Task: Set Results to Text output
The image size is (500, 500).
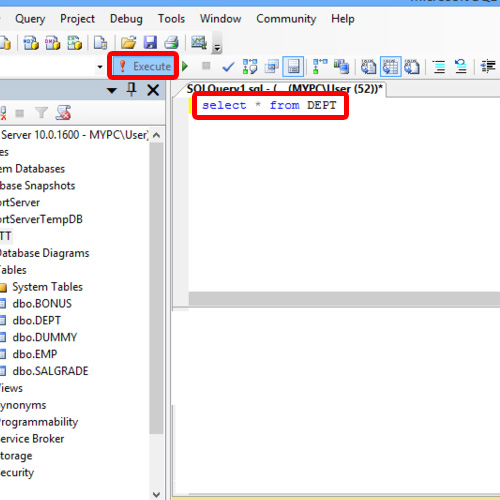Action: click(x=368, y=66)
